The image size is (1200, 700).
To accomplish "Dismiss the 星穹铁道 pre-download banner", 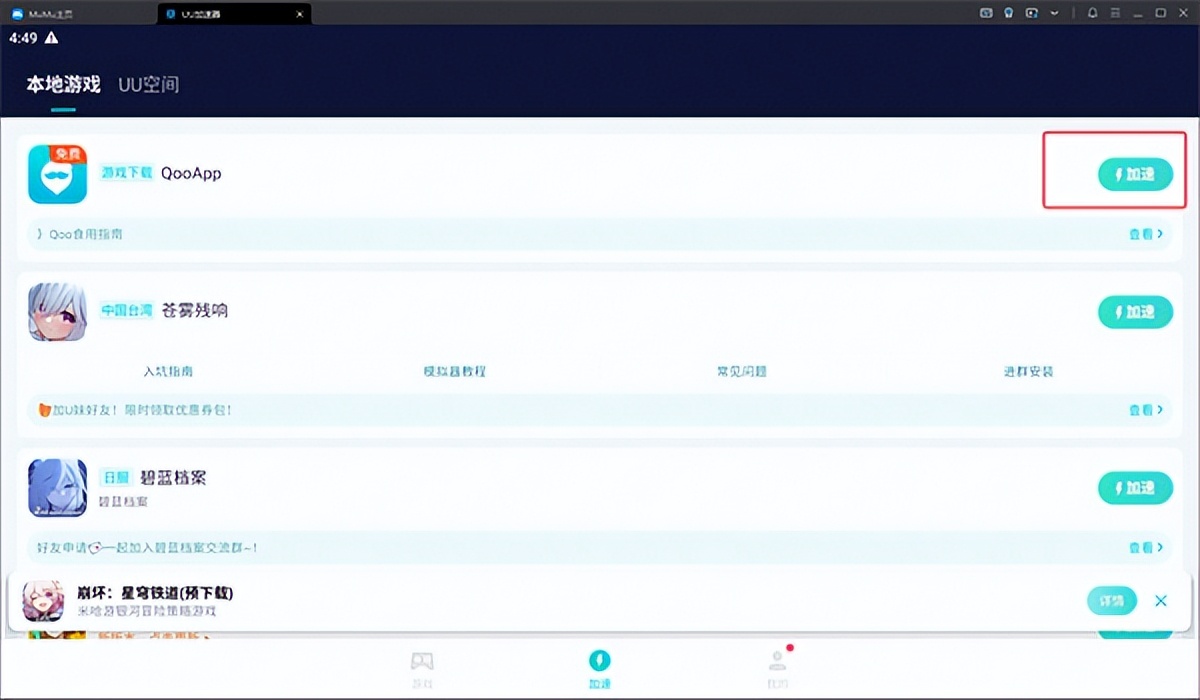I will [x=1161, y=601].
